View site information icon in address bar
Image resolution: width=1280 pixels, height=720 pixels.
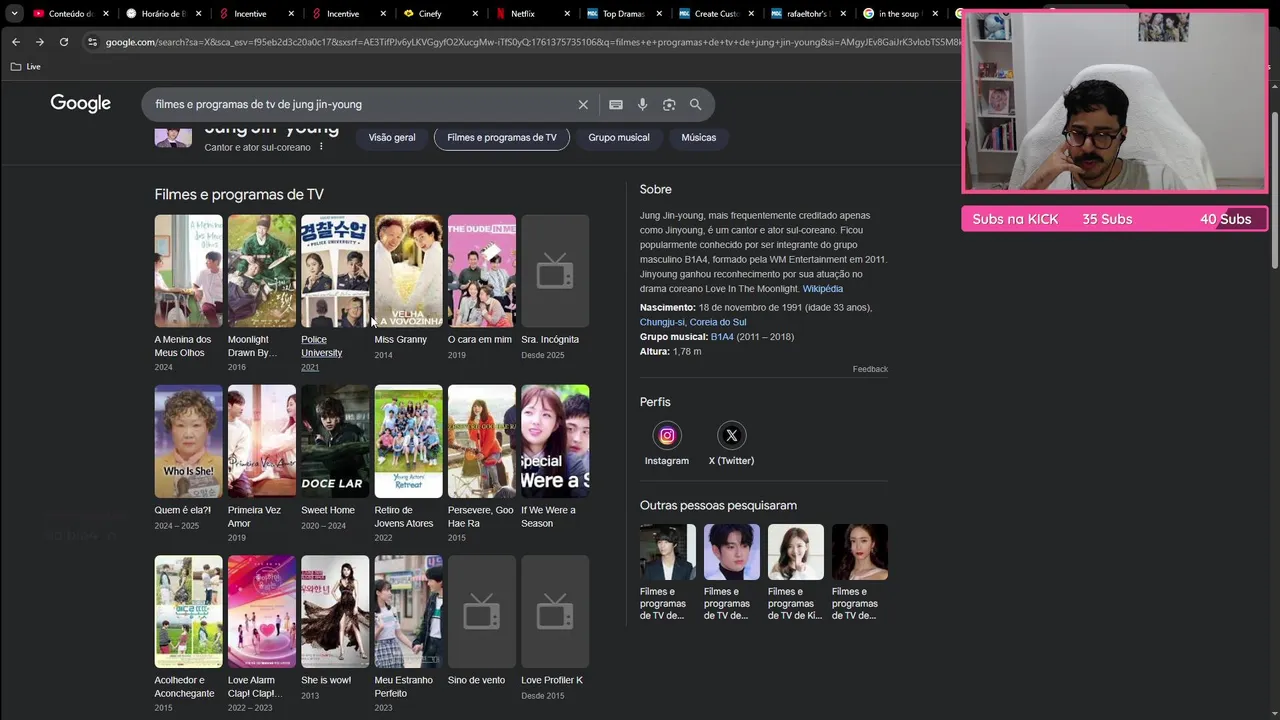coord(92,42)
